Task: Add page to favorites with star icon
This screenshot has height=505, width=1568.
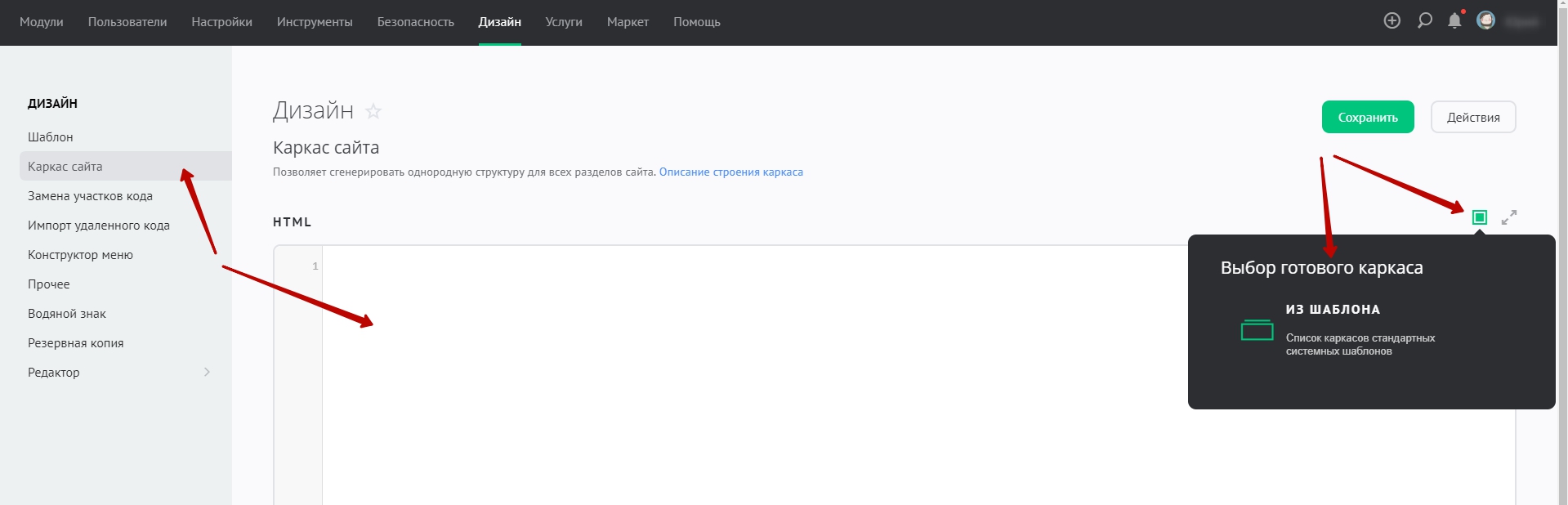Action: point(373,111)
